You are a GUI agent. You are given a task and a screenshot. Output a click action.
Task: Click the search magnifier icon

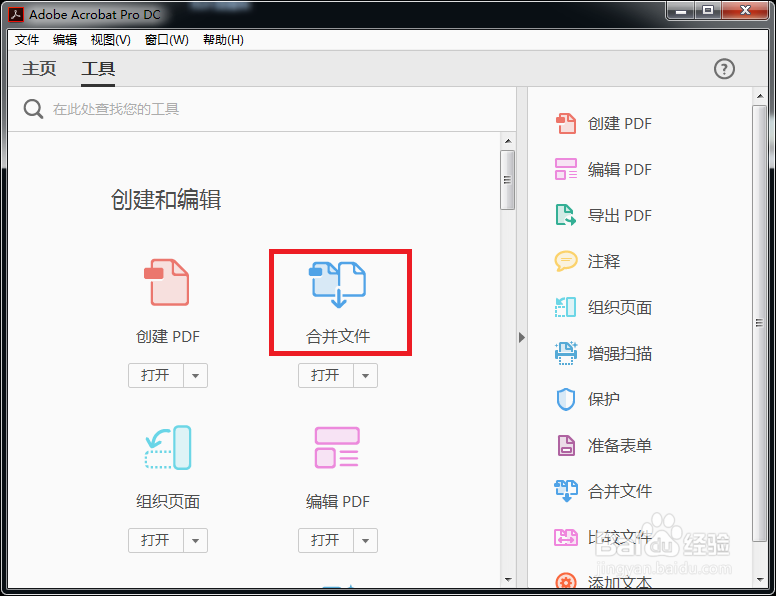[x=33, y=109]
